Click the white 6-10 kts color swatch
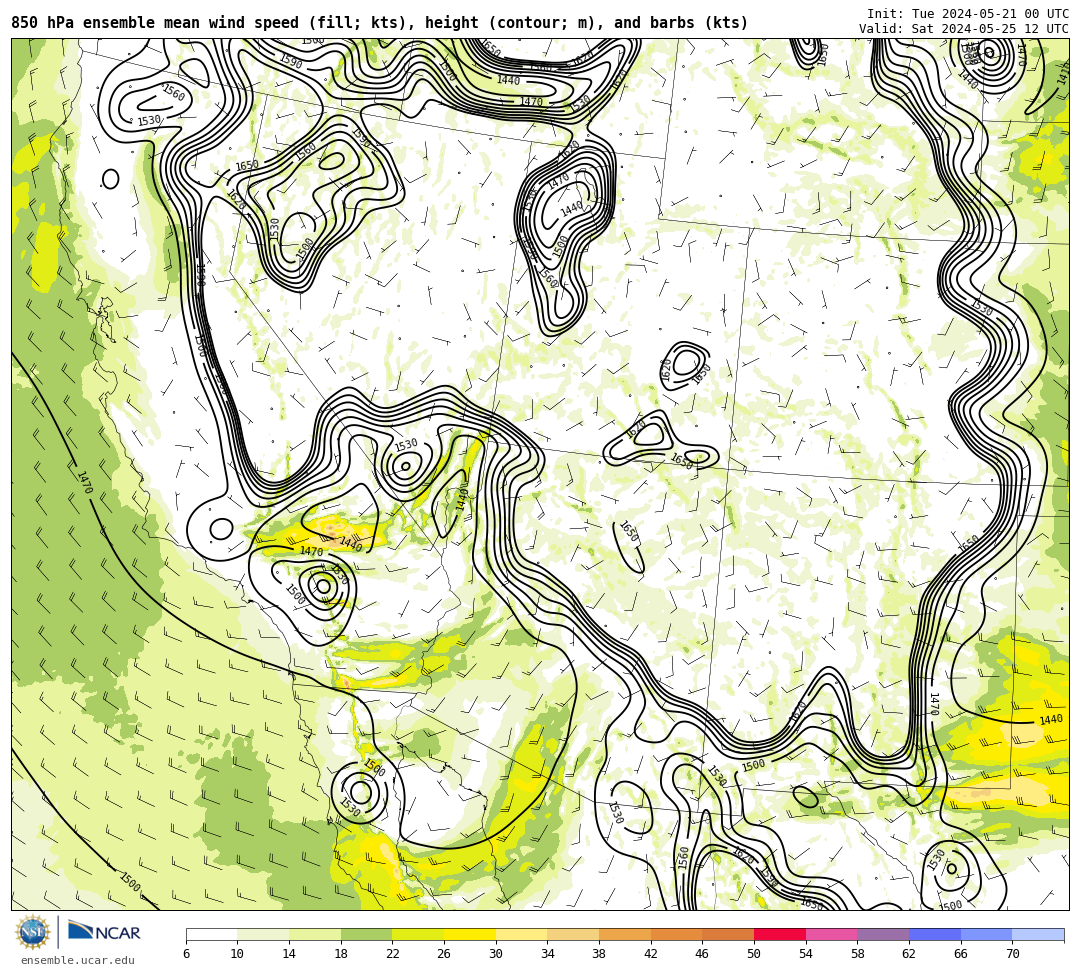The width and height of the screenshot is (1080, 973). 211,934
